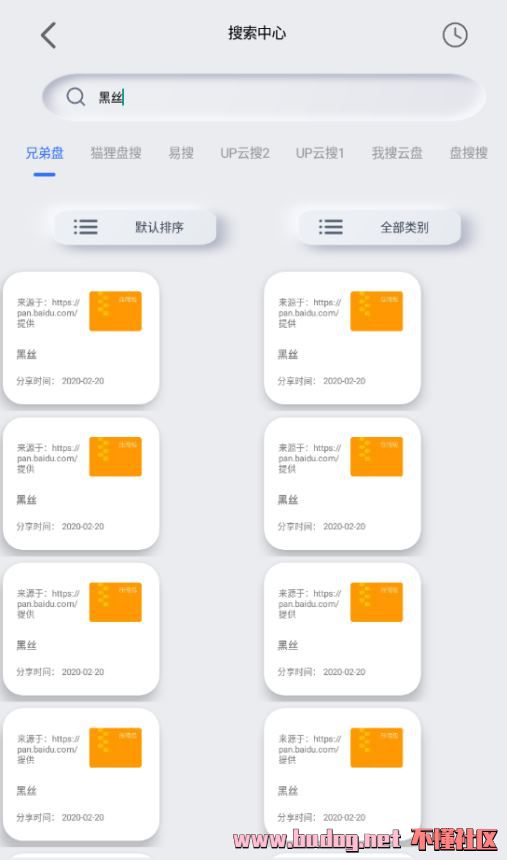Open the 默认排序 sort dropdown
This screenshot has height=860, width=507.
point(135,227)
